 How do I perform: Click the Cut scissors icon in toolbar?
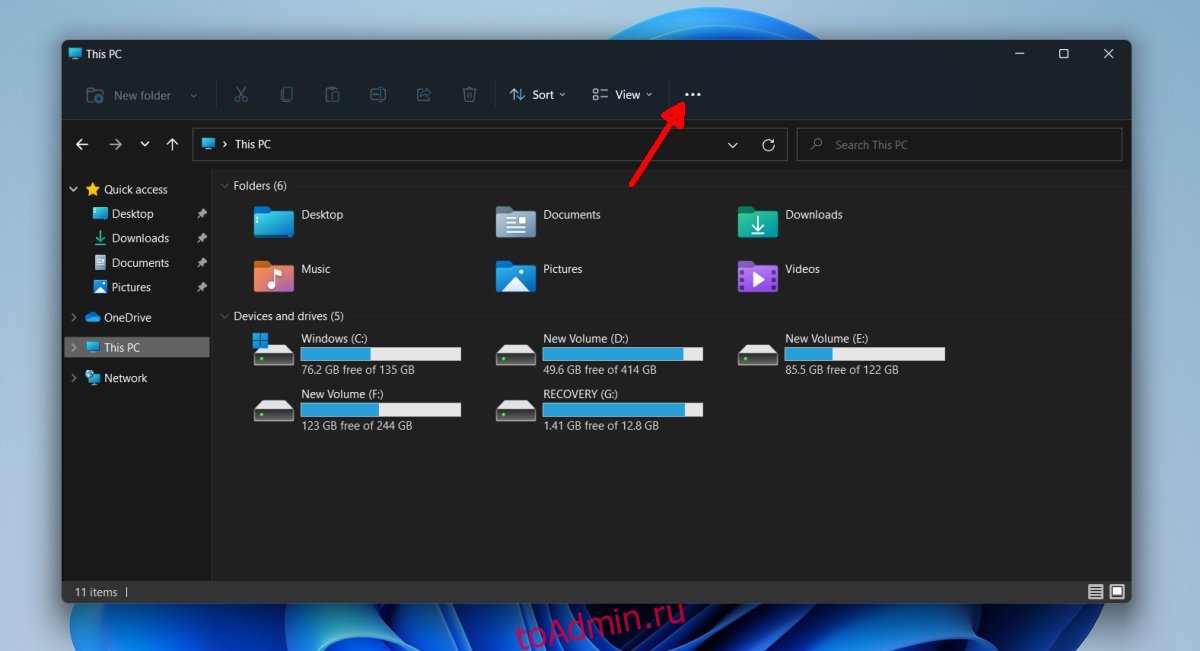(x=241, y=95)
